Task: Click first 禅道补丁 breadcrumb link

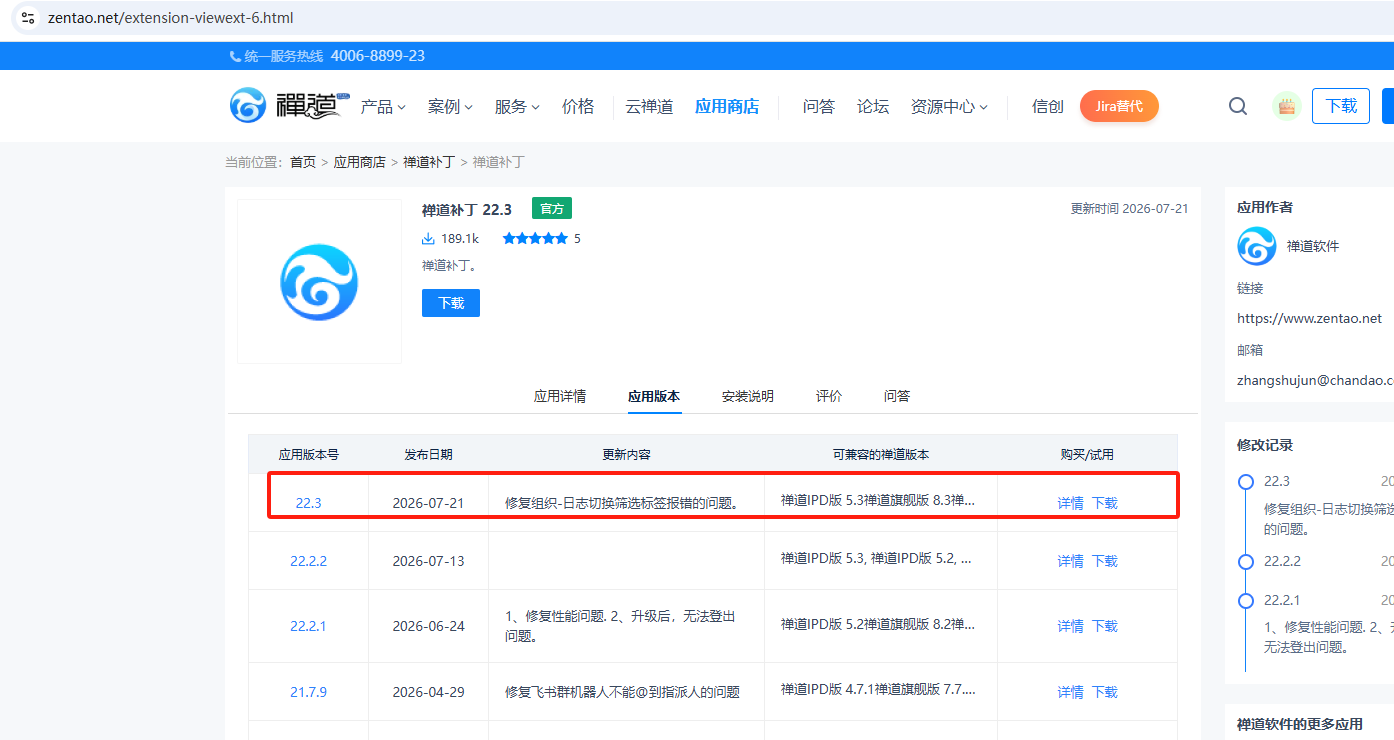Action: 429,162
